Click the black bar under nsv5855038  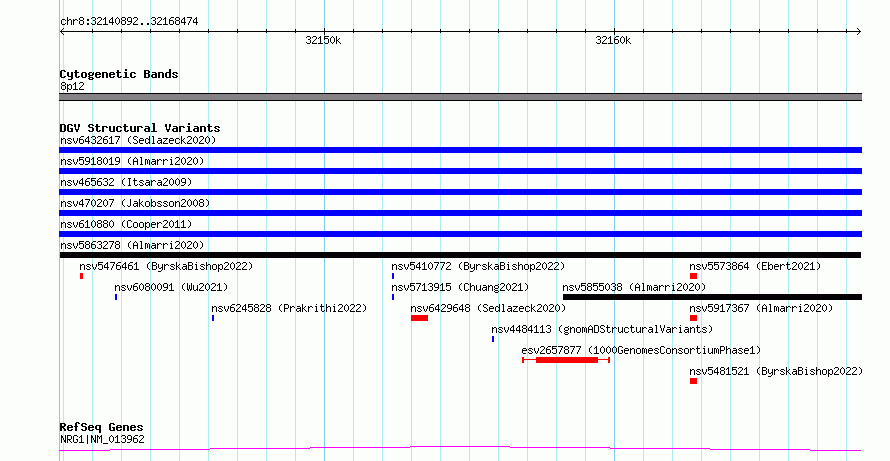(712, 297)
